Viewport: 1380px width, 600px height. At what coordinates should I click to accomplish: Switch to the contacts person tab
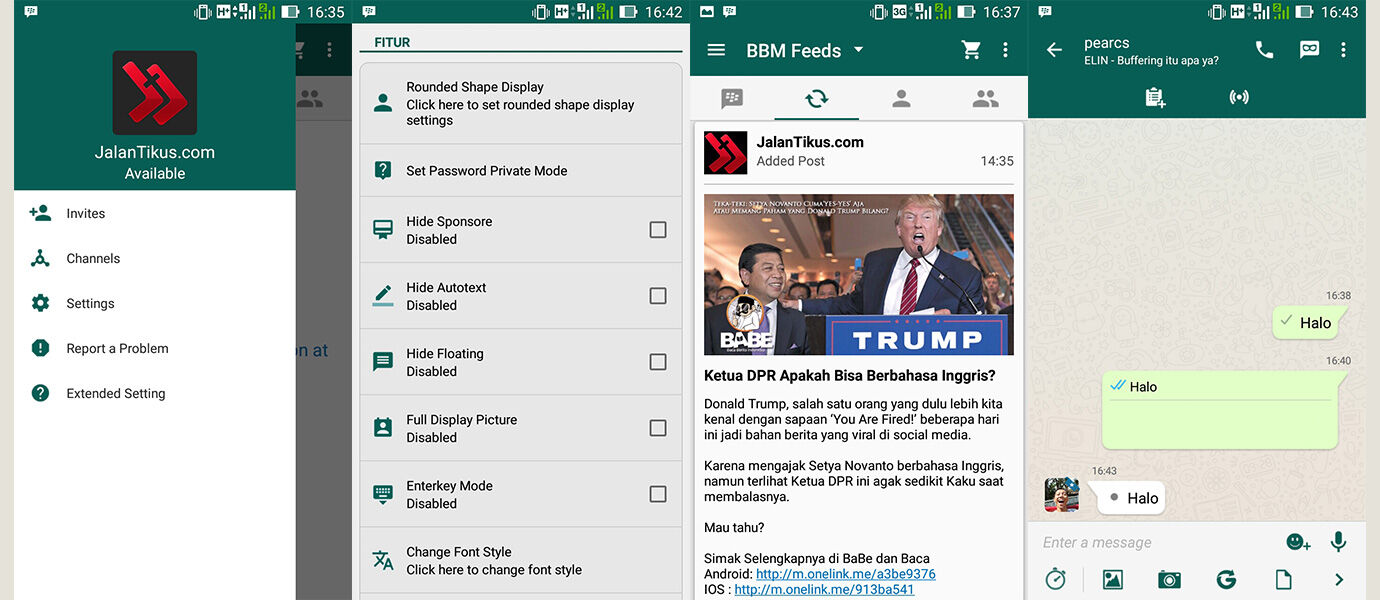[901, 98]
